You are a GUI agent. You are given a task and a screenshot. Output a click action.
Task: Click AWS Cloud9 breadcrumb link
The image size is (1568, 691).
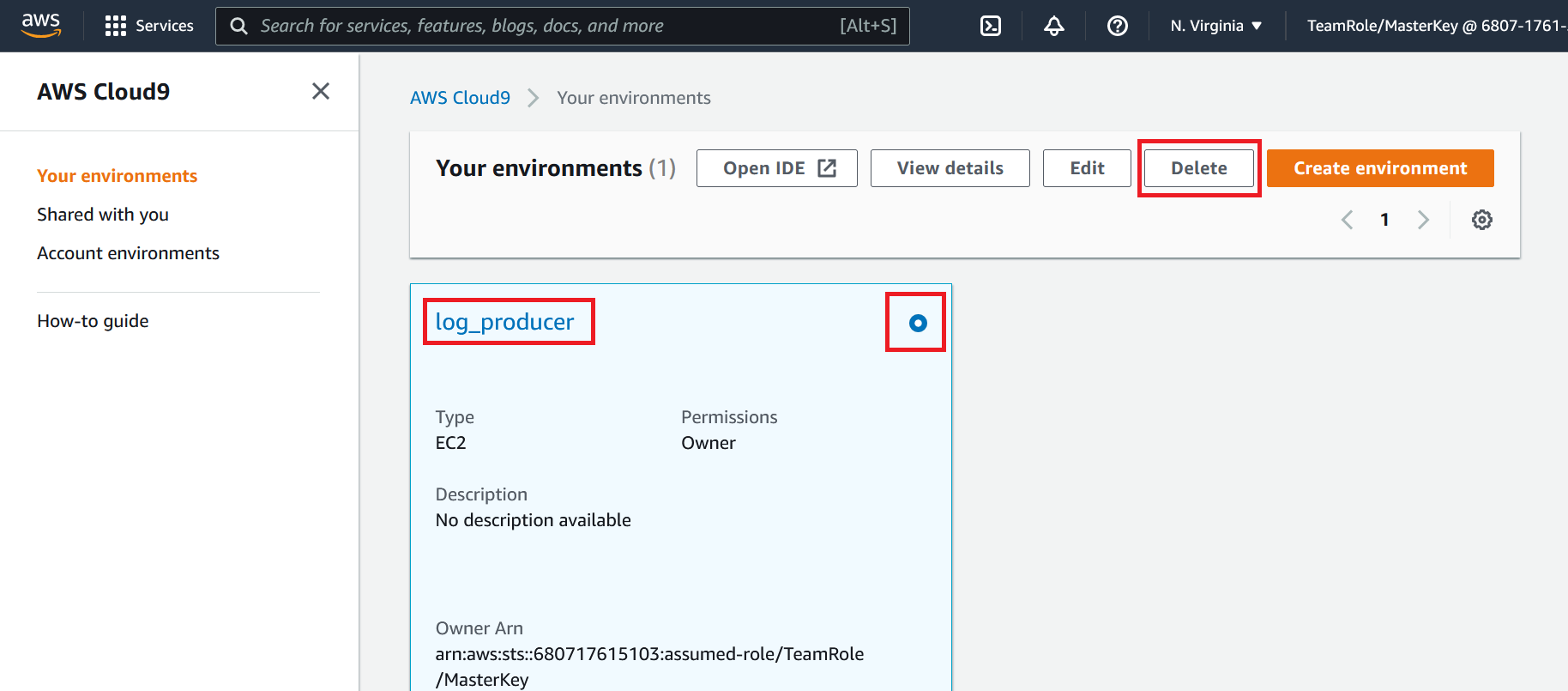coord(460,98)
